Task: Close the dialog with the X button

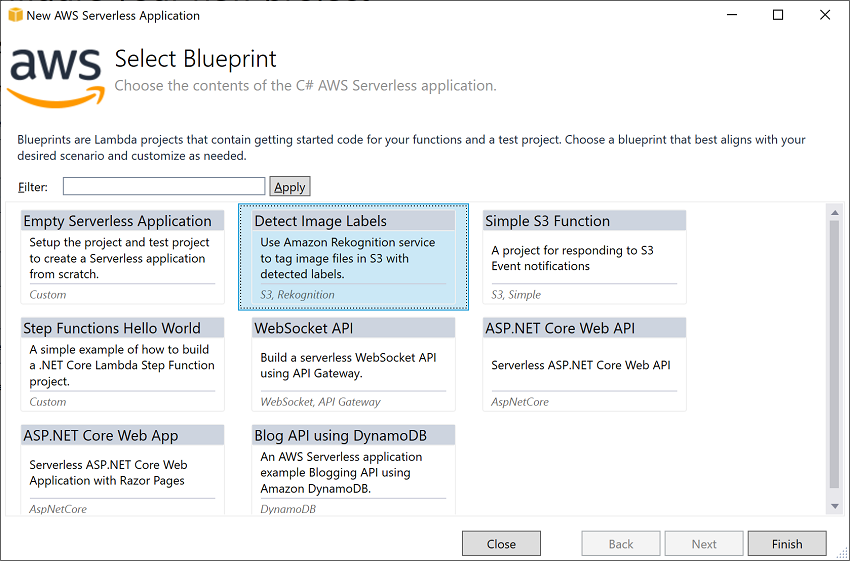Action: 825,15
